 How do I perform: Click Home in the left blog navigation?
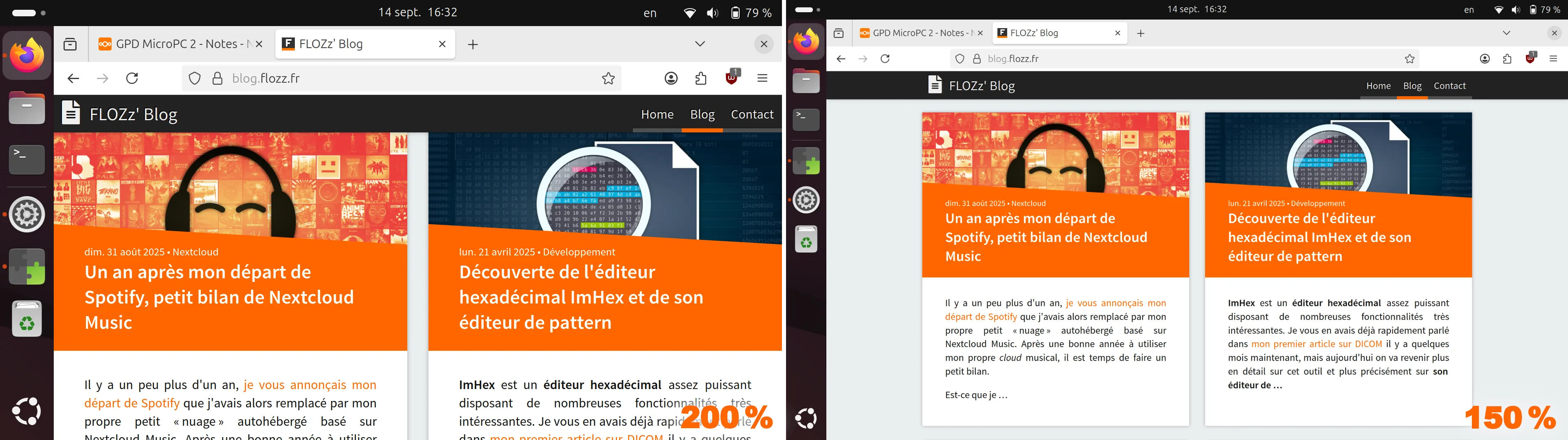pos(657,114)
